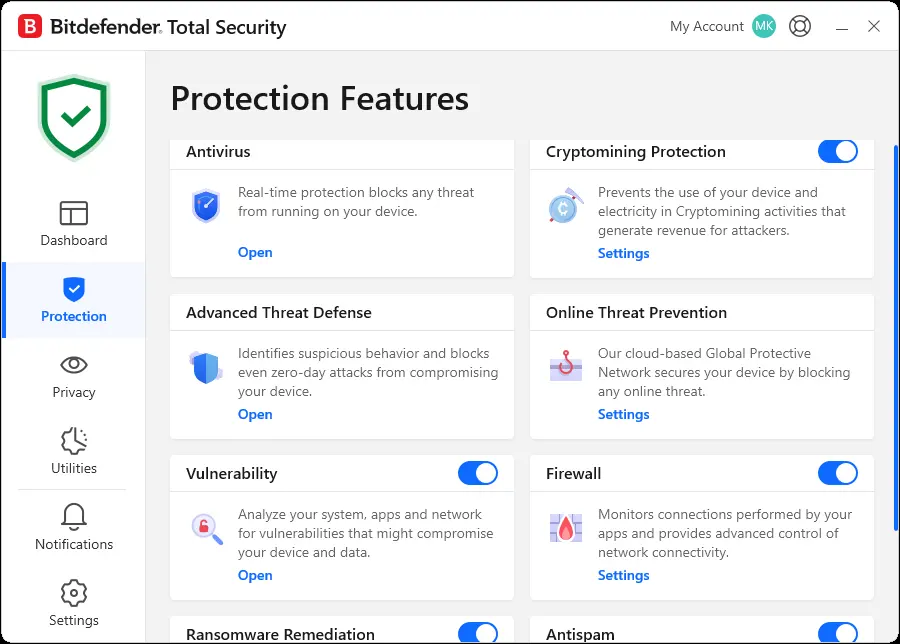Open the Dashboard sidebar icon

tap(73, 213)
